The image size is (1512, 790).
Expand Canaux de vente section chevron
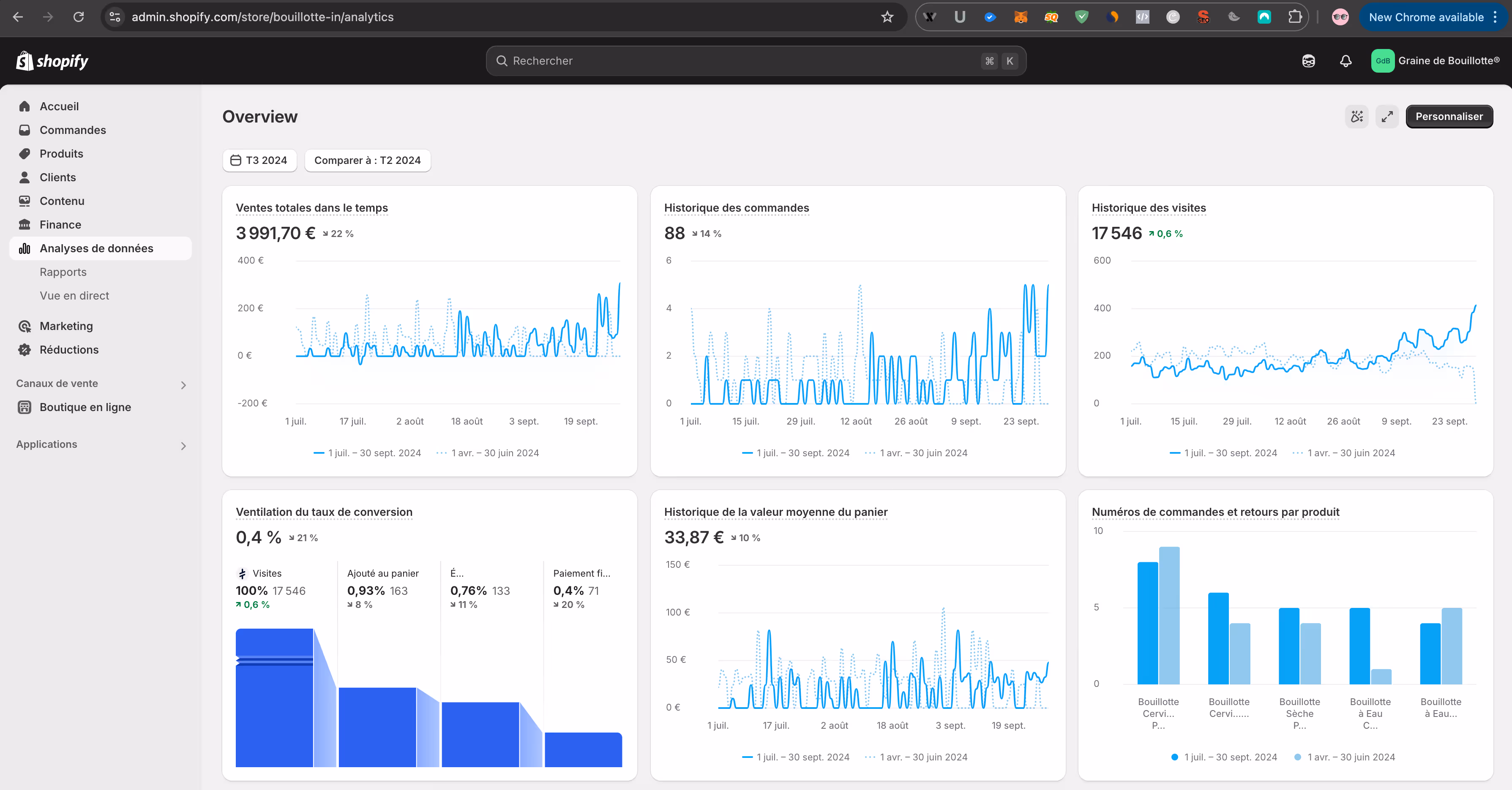tap(183, 385)
